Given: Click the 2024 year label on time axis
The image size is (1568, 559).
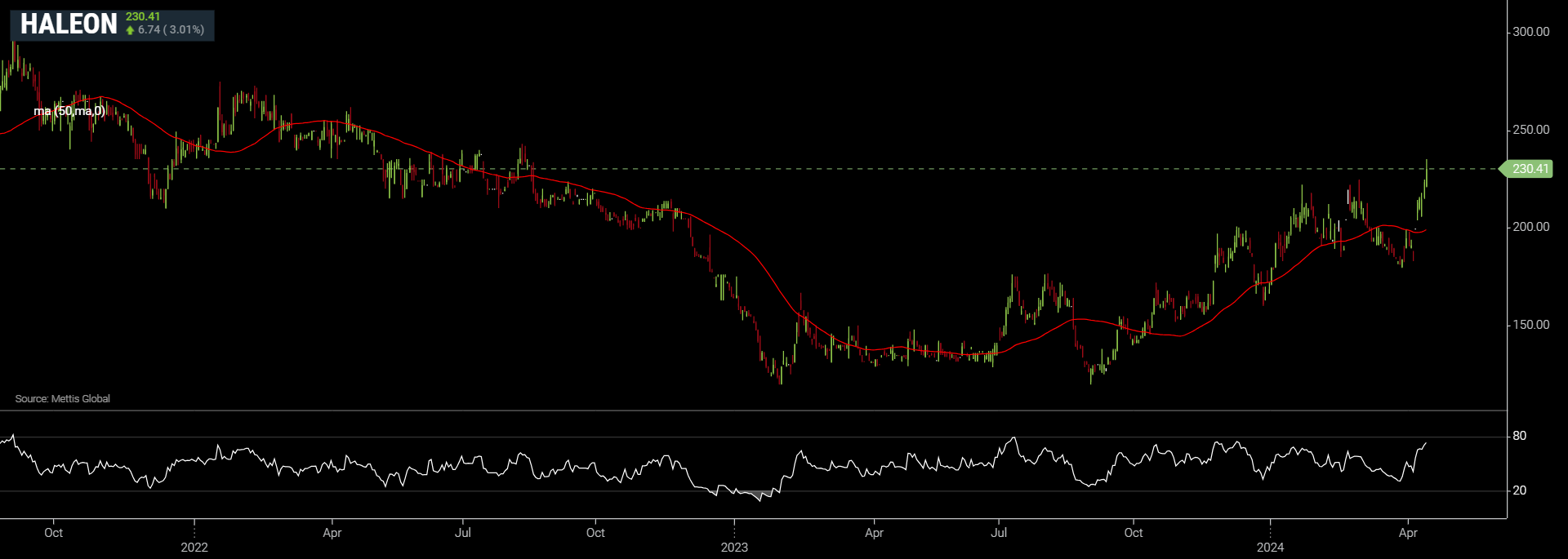Looking at the screenshot, I should (x=1270, y=548).
